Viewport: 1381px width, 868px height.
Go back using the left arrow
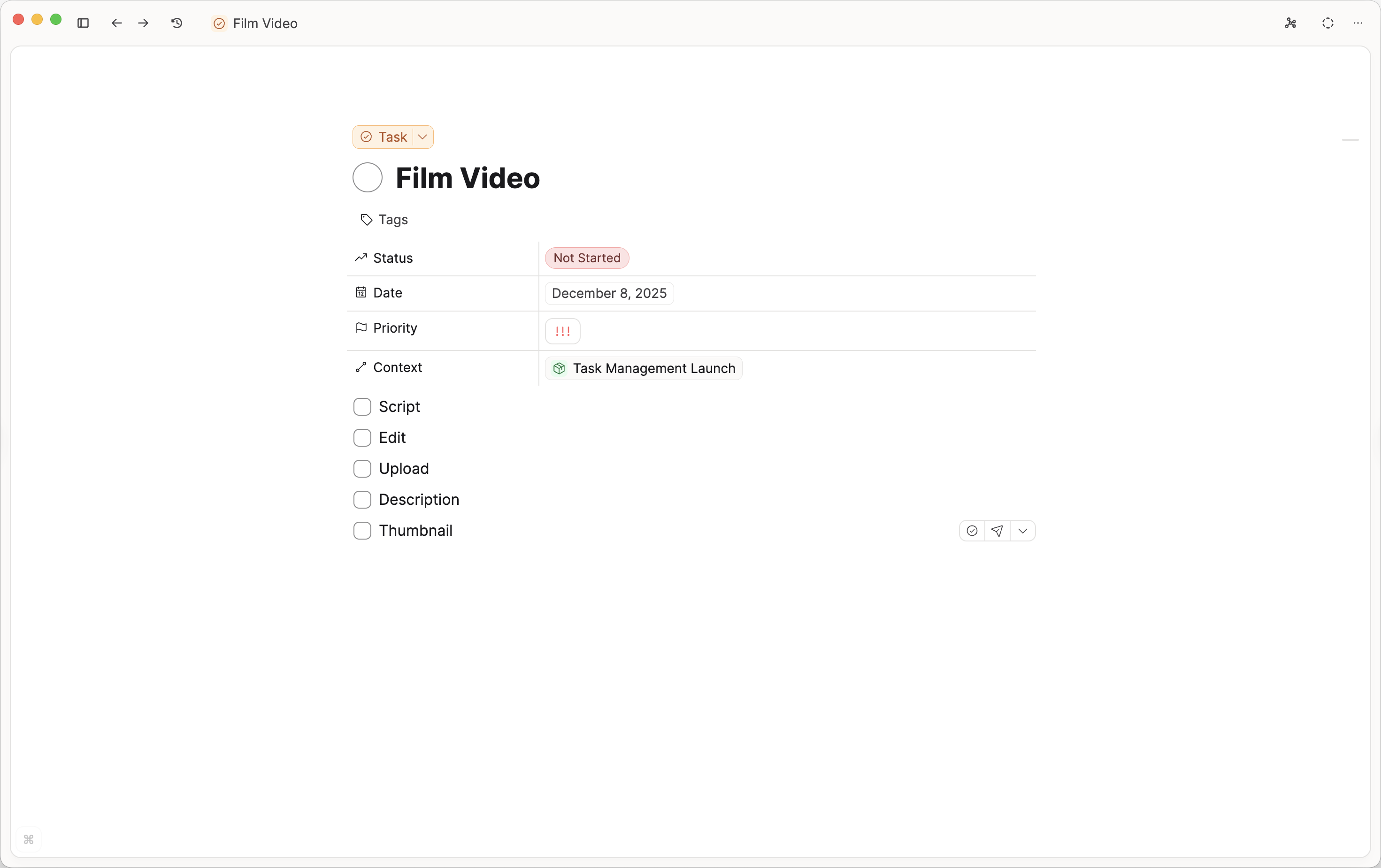click(117, 23)
